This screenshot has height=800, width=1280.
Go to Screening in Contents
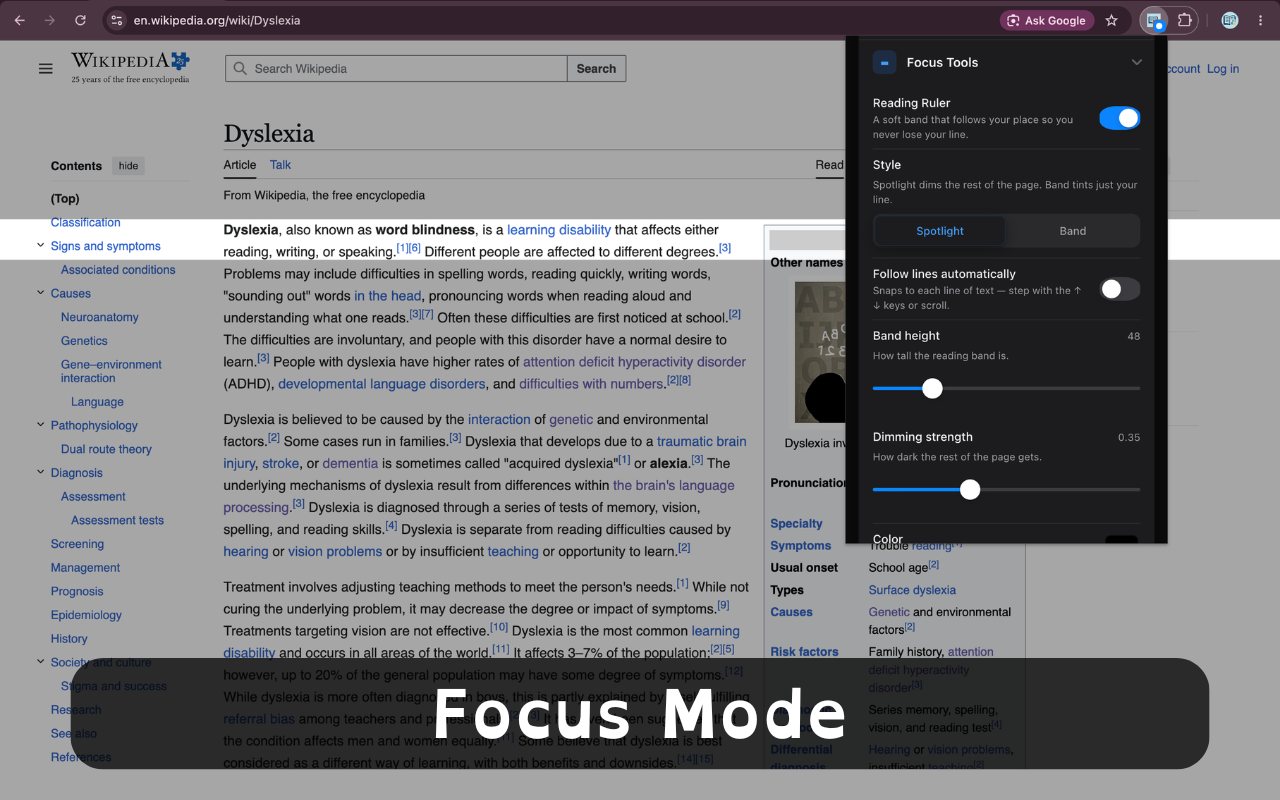click(77, 544)
